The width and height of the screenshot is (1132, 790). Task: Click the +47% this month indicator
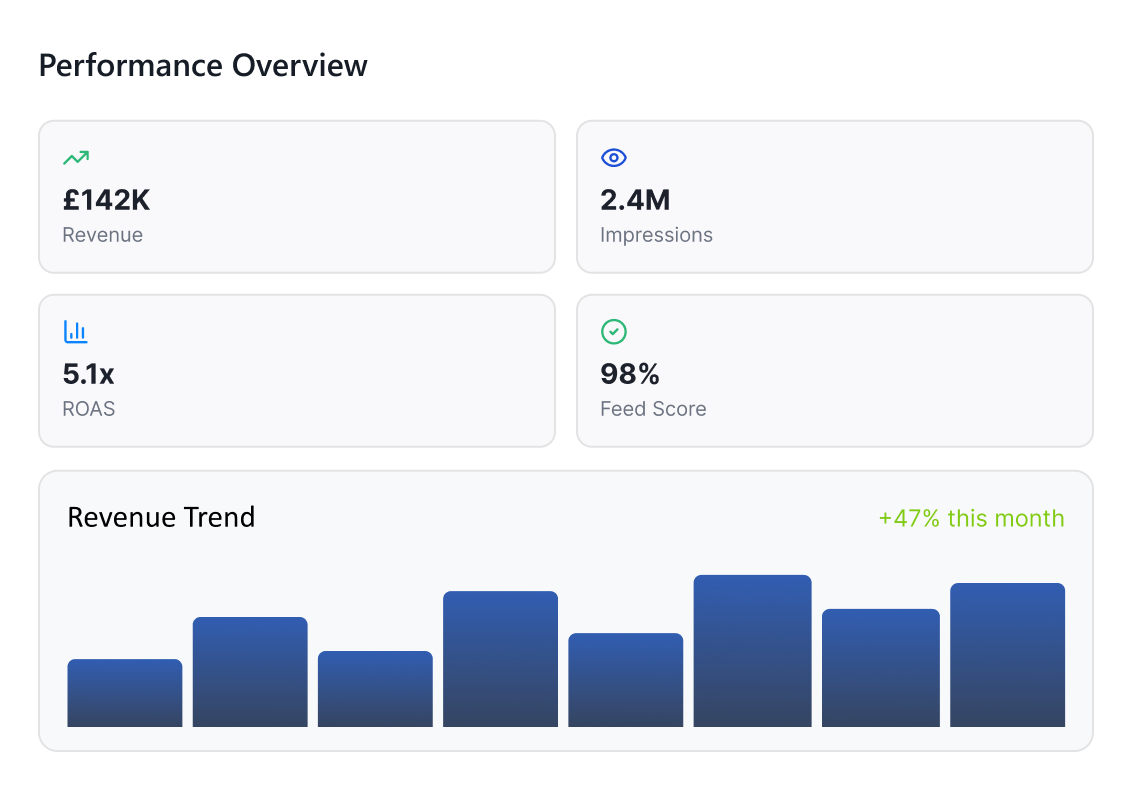point(971,519)
